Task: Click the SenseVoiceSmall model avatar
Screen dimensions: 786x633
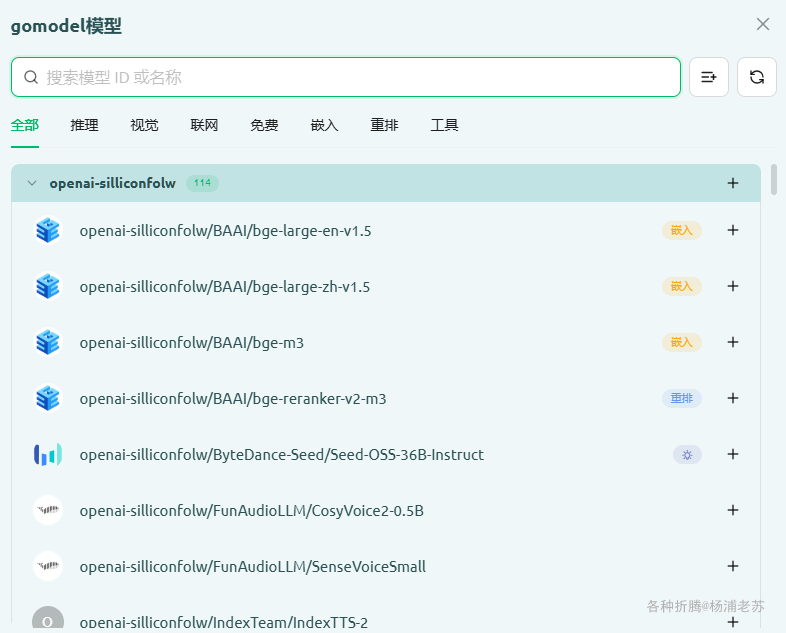Action: 48,566
